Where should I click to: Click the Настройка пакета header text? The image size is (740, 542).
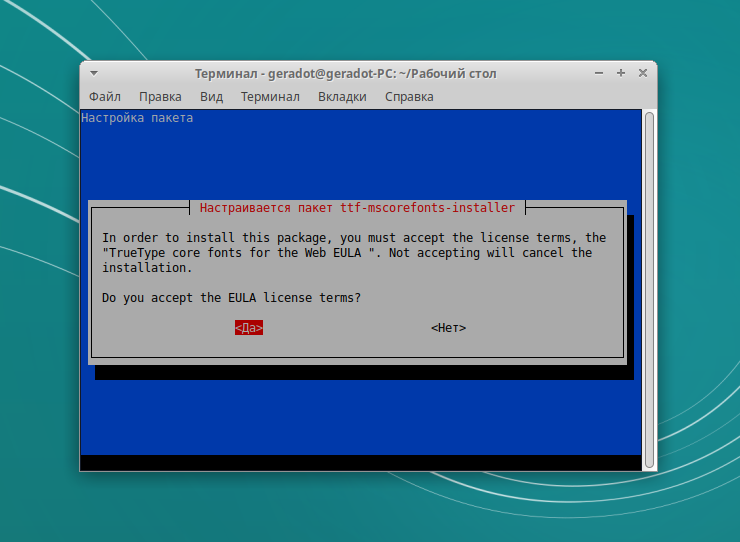(137, 118)
